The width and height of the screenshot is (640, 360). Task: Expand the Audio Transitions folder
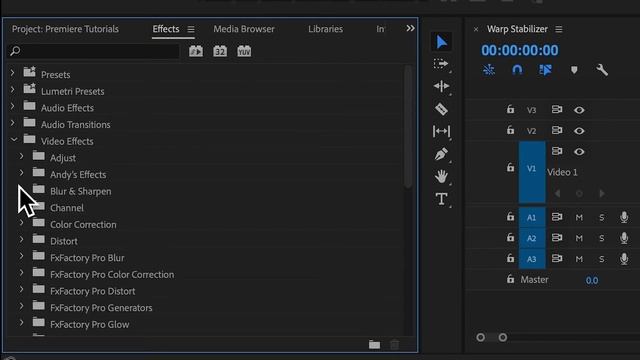click(x=12, y=123)
